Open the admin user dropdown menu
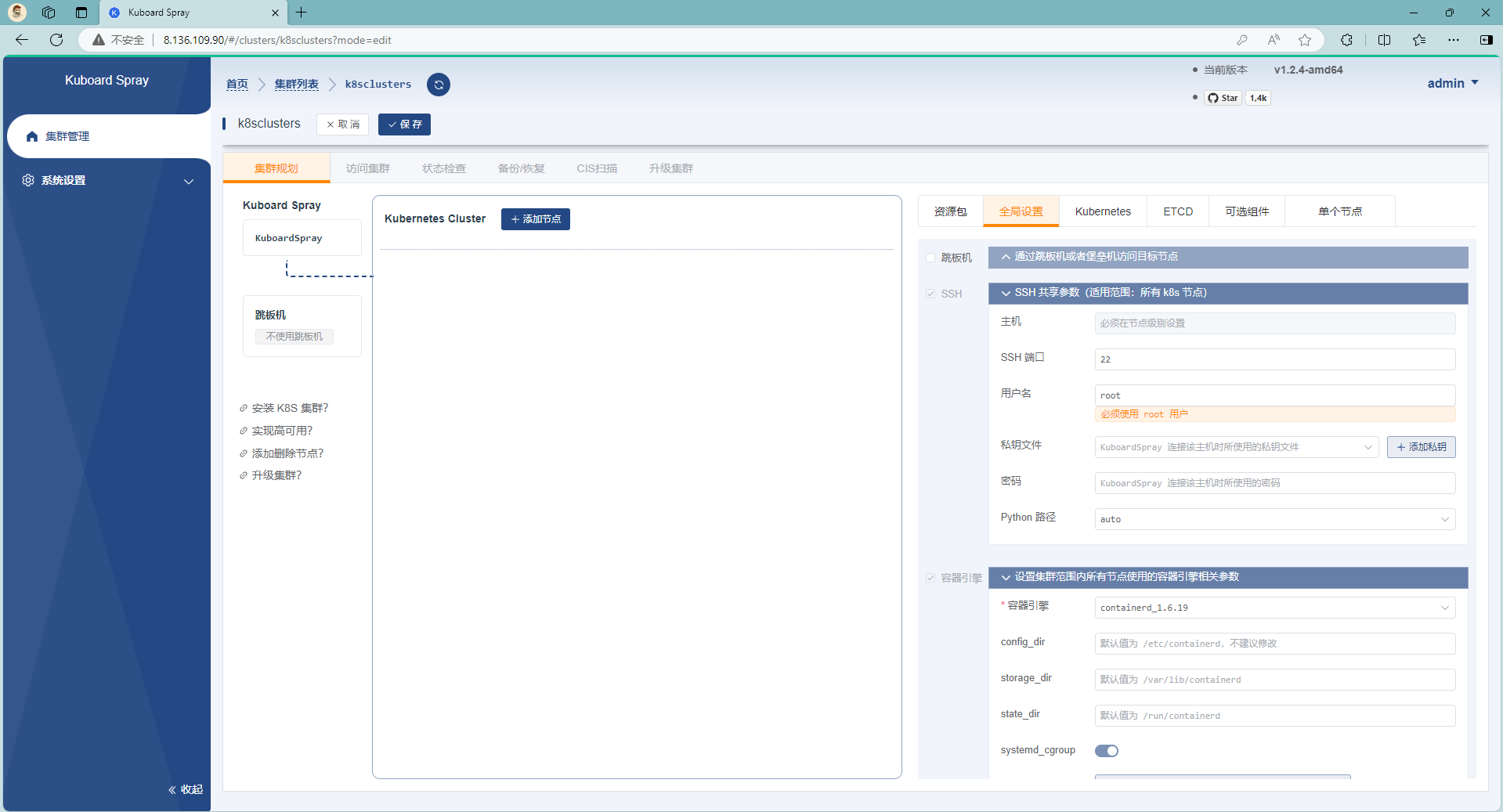The image size is (1503, 812). coord(1452,83)
